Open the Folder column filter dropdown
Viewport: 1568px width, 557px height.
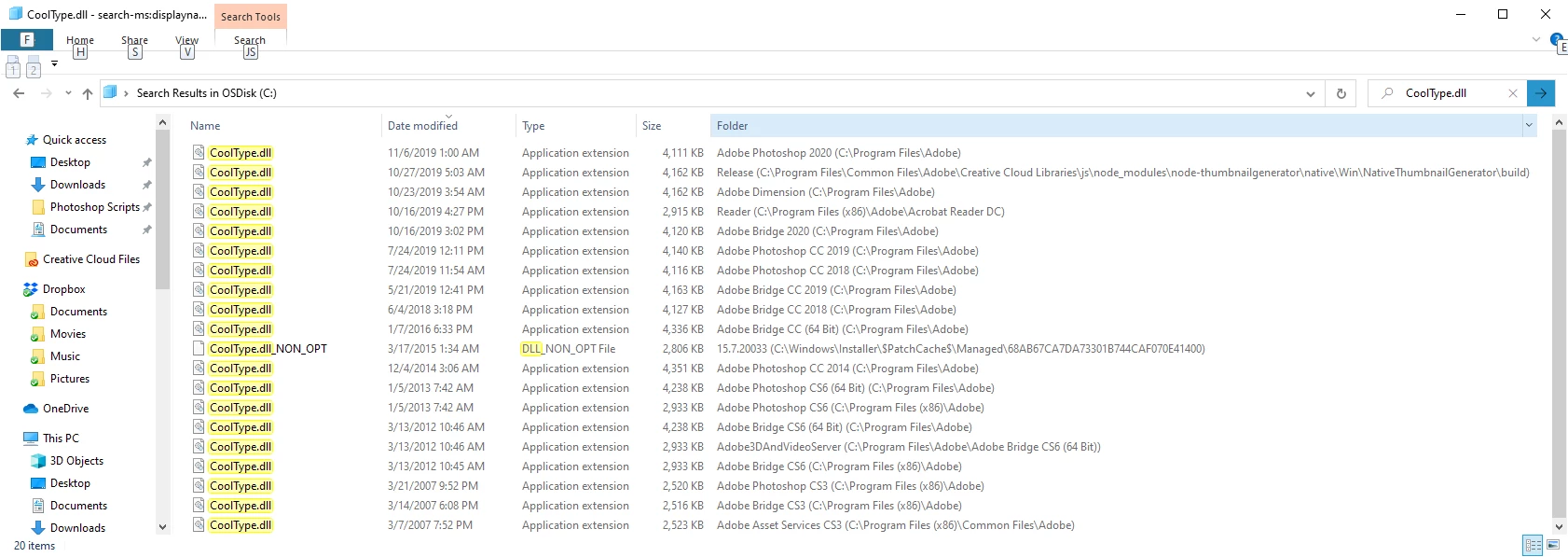click(x=1529, y=126)
